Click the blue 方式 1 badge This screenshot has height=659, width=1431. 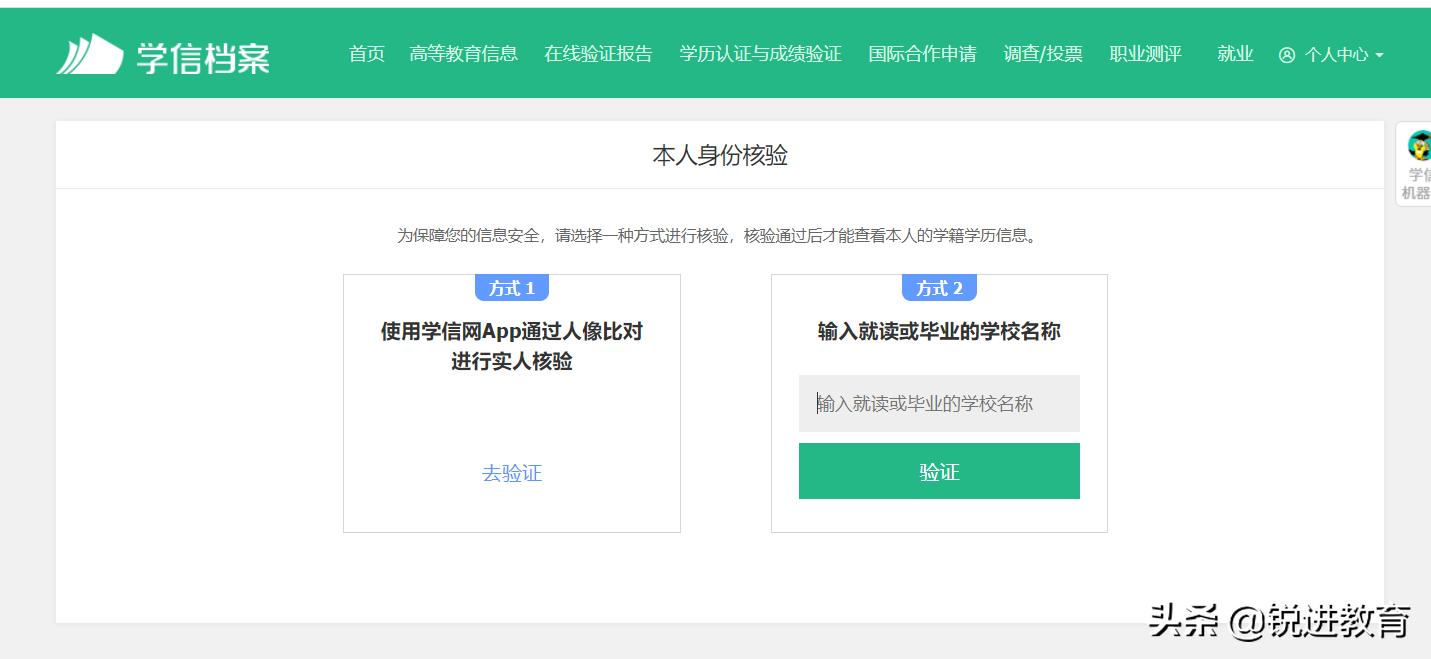pos(511,288)
